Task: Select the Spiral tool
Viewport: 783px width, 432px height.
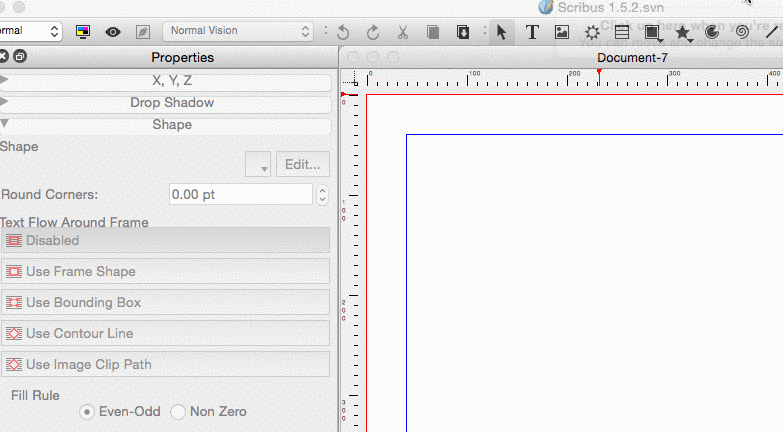Action: [742, 32]
